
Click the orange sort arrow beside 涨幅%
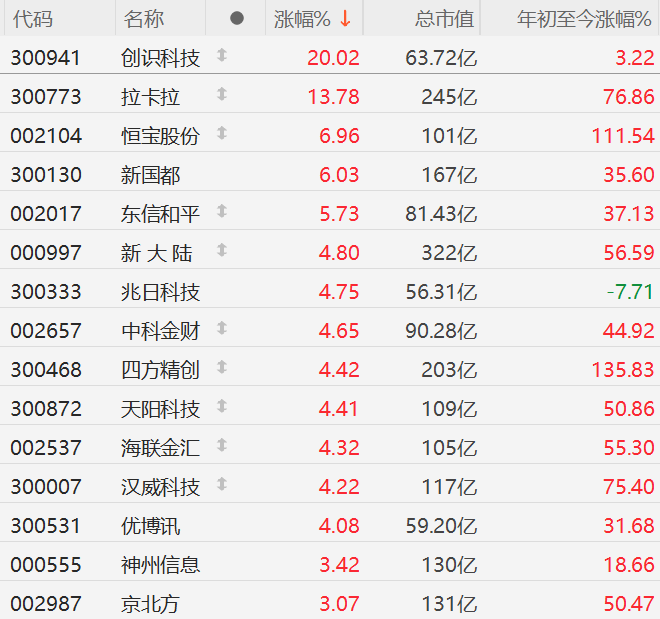pos(345,19)
